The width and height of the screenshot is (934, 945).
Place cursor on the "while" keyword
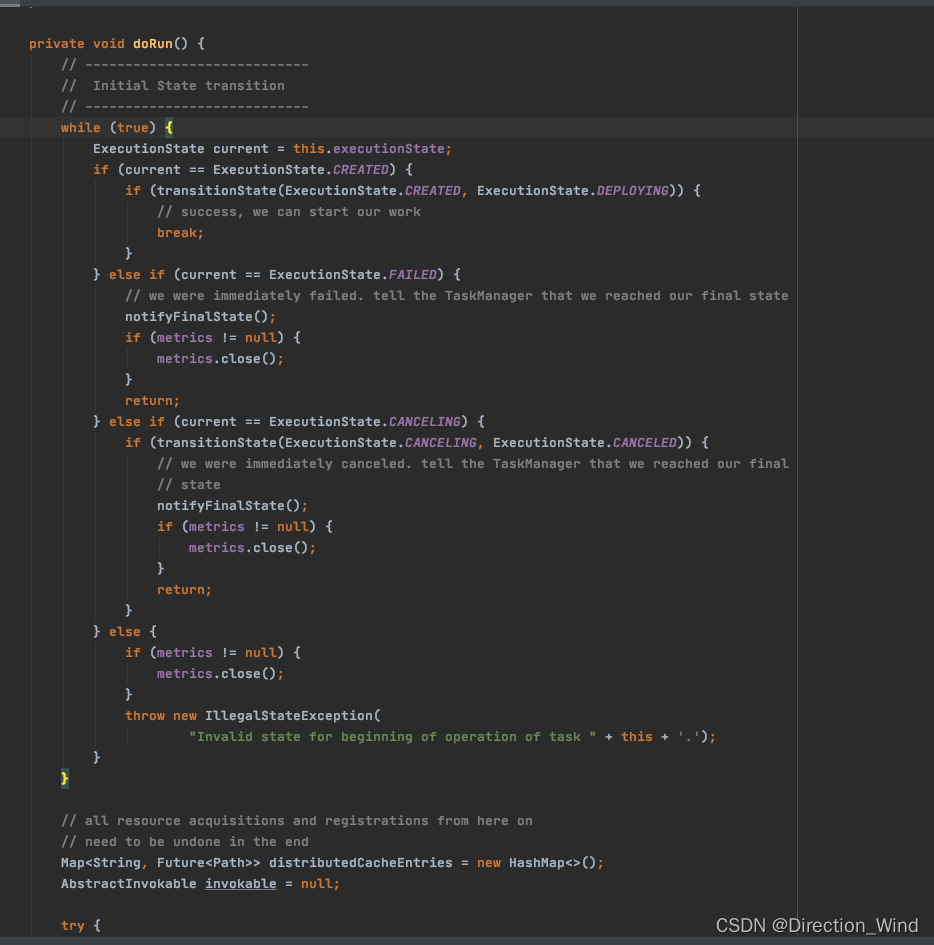coord(80,128)
